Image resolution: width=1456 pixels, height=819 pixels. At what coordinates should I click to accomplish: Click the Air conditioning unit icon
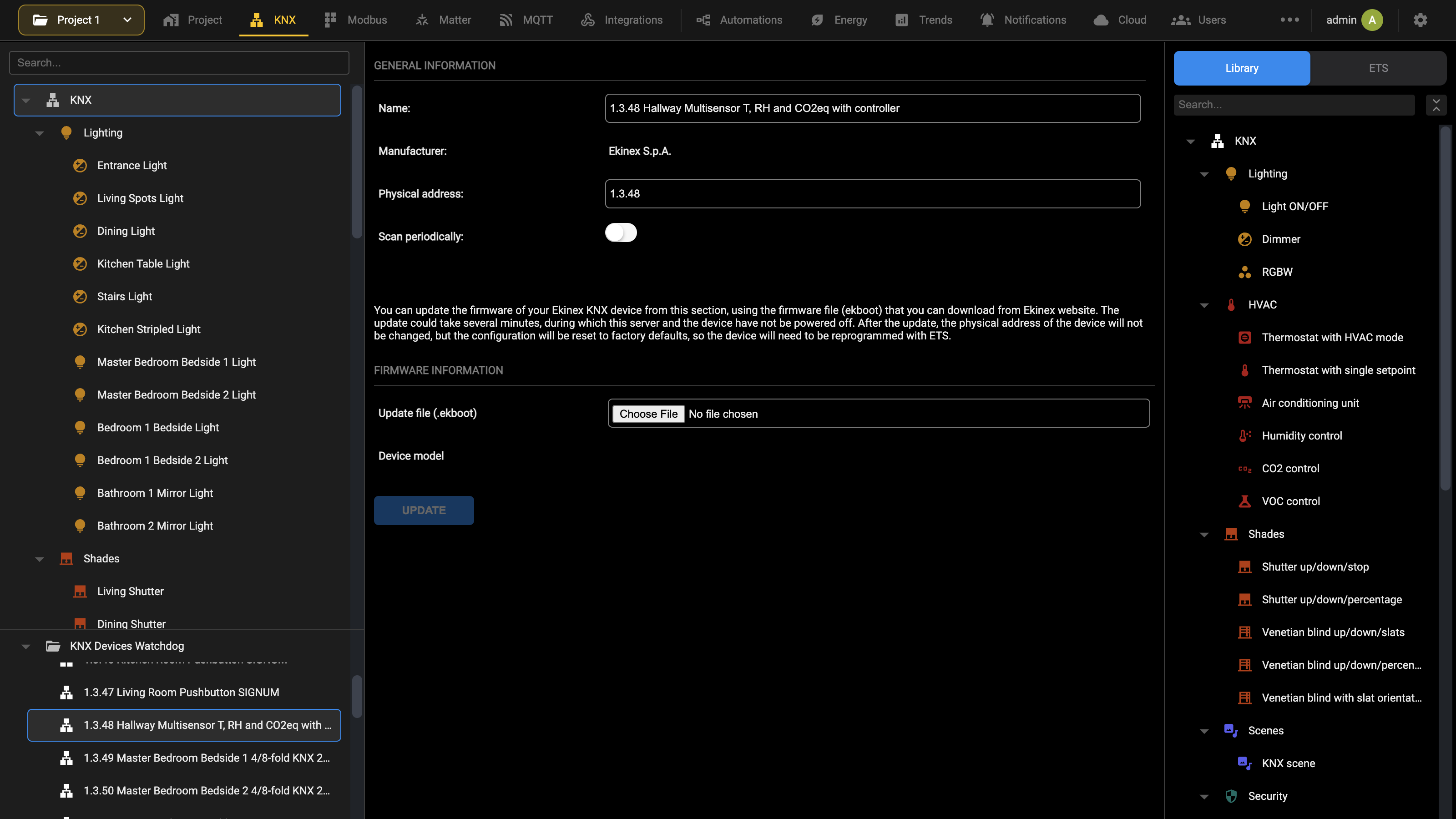(x=1244, y=403)
